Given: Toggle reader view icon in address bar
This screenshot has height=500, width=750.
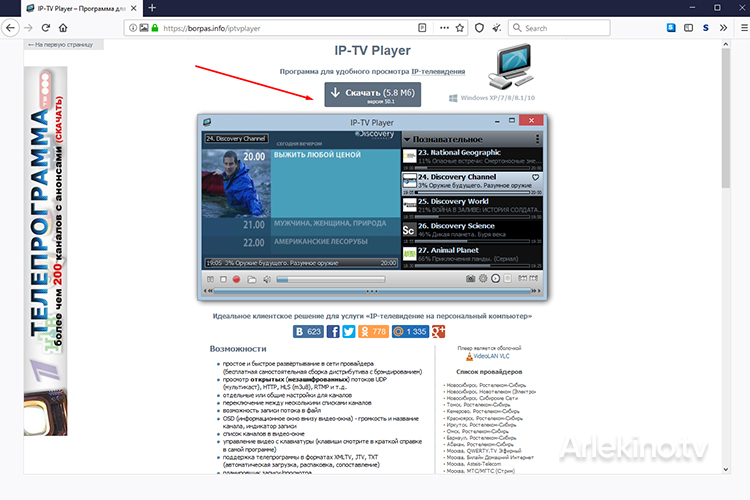Looking at the screenshot, I should click(422, 28).
